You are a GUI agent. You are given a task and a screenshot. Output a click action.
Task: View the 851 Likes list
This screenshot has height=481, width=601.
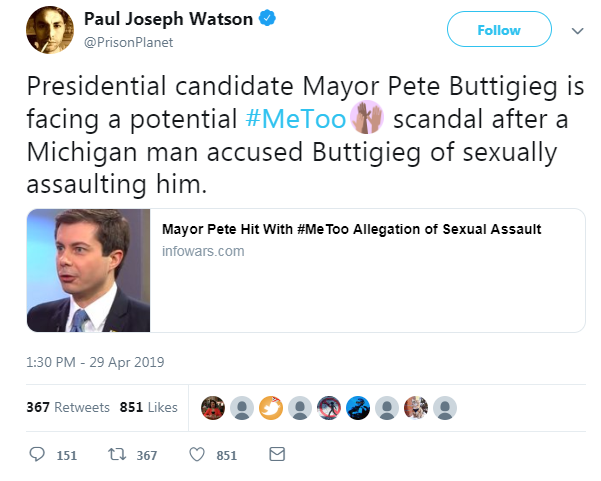tap(148, 407)
